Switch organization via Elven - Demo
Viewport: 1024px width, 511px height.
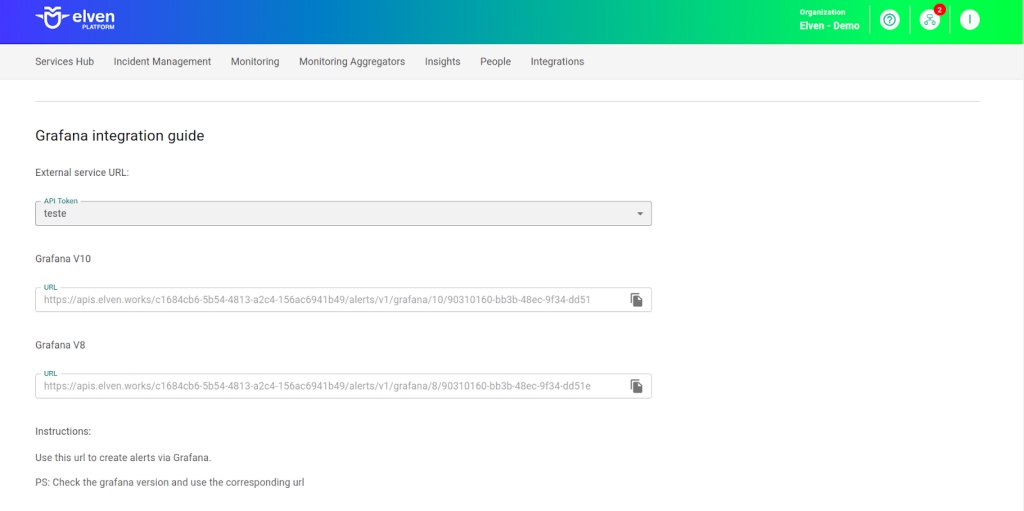(829, 25)
